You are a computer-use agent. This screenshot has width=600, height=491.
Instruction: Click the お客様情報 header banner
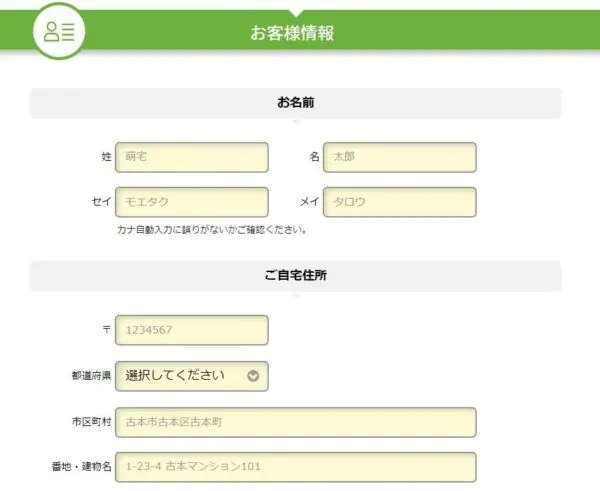click(300, 30)
